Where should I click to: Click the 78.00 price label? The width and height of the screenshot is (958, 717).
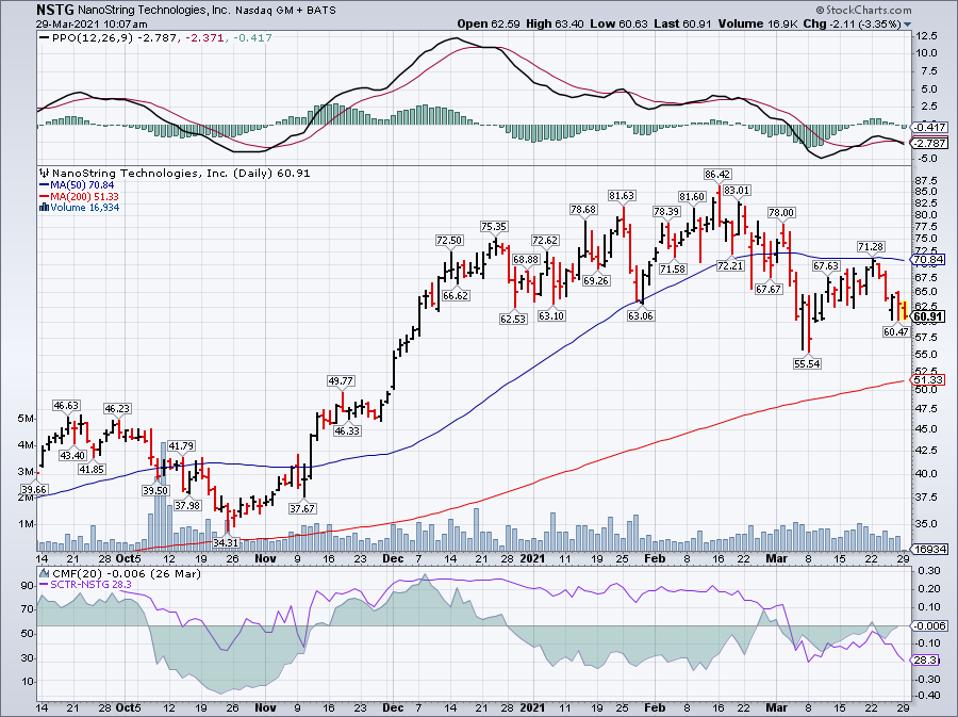point(781,213)
